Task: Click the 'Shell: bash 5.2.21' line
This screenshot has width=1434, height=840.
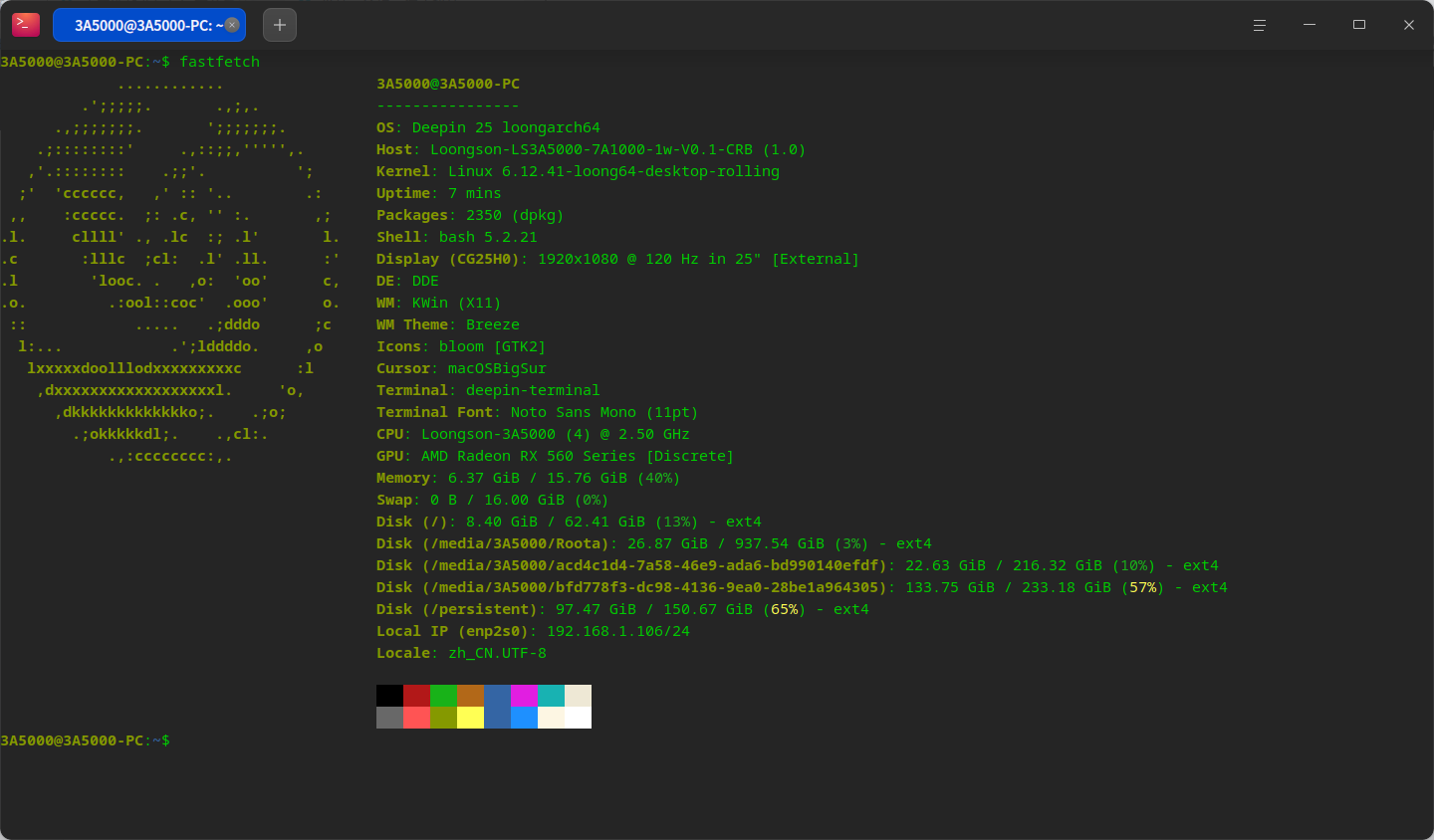Action: pos(457,237)
